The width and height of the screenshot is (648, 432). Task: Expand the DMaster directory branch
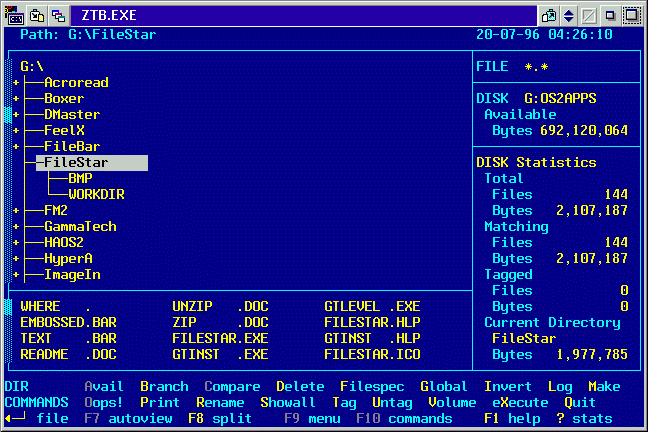coord(16,115)
